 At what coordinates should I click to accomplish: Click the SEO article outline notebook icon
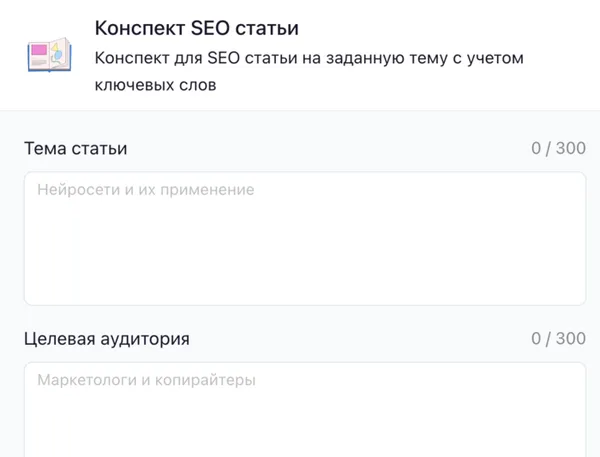point(50,55)
